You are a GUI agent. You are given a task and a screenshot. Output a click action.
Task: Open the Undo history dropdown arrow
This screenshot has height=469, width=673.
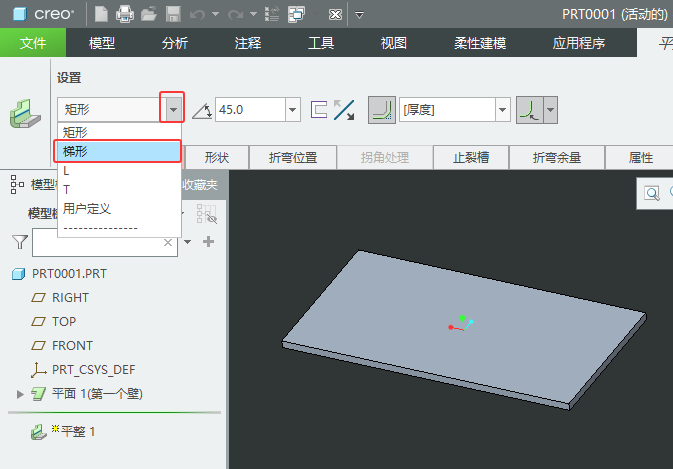click(x=215, y=15)
